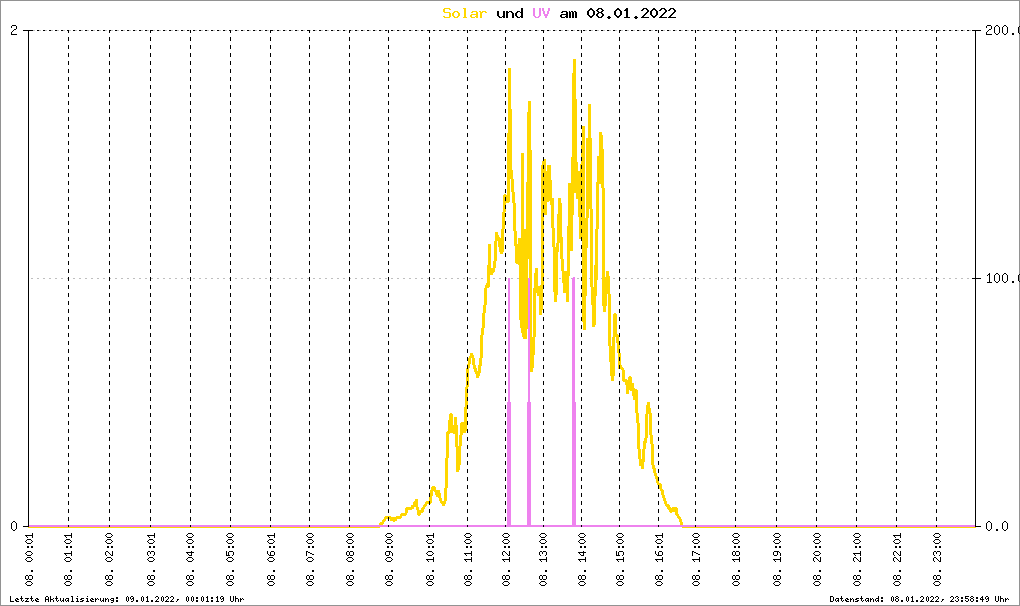Screen dimensions: 1020x606
Task: Click the 0.0 label on the right axis
Action: (998, 526)
